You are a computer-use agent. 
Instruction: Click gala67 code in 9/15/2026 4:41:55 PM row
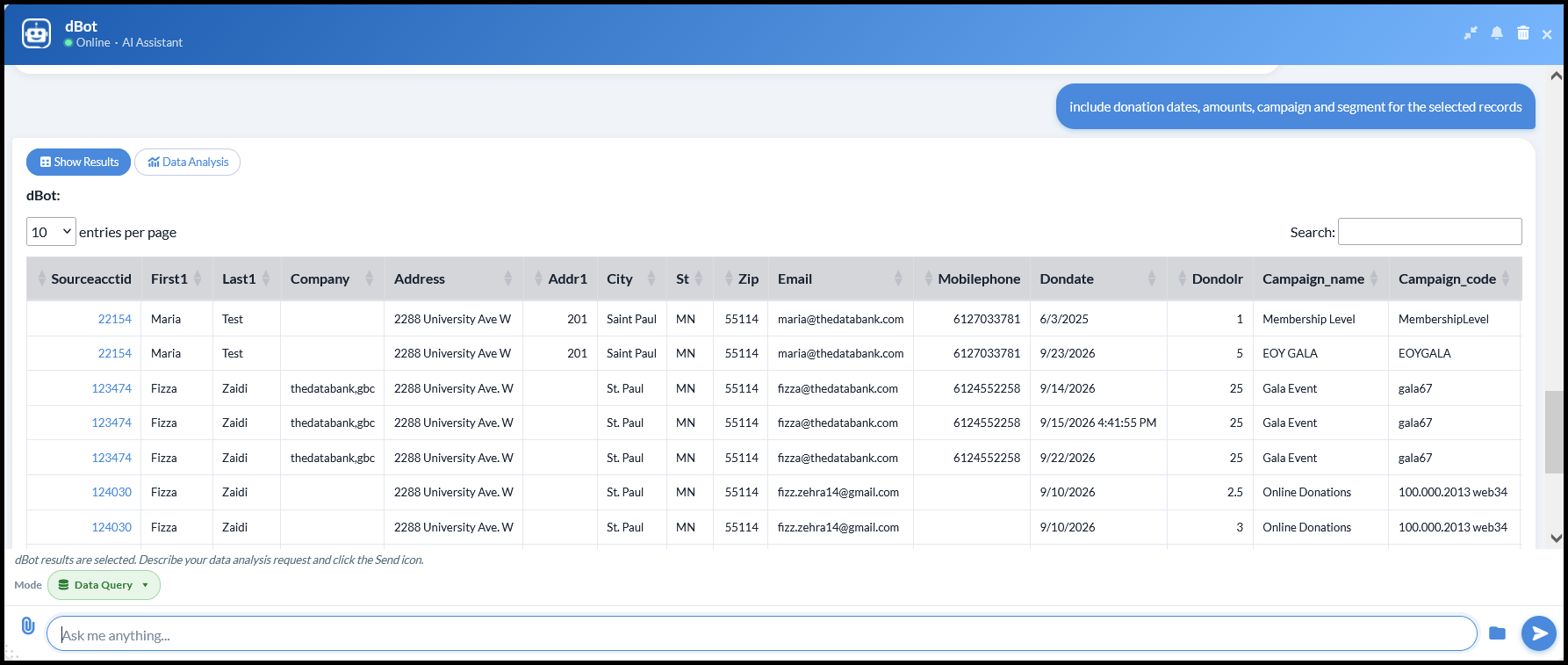[x=1415, y=423]
